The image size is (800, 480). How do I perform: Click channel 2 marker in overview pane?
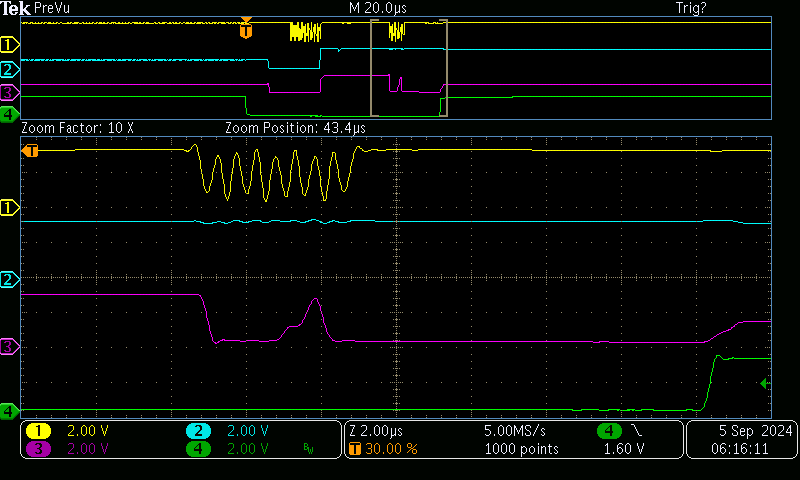click(x=9, y=69)
